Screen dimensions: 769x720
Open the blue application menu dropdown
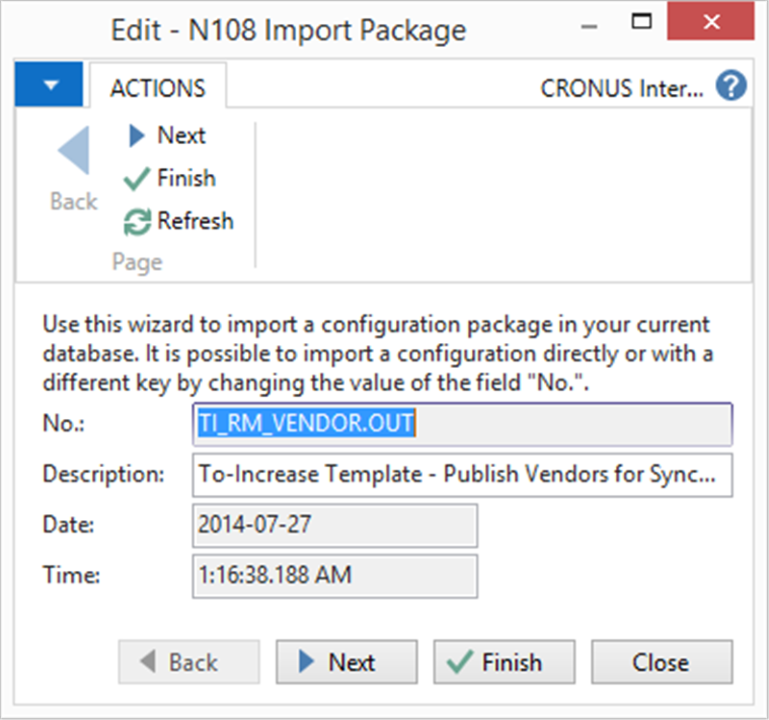[x=49, y=84]
